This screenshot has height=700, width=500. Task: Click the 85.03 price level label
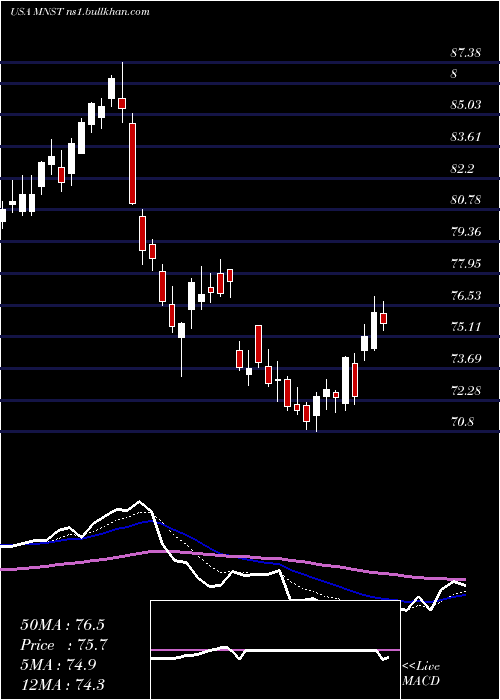[x=465, y=105]
